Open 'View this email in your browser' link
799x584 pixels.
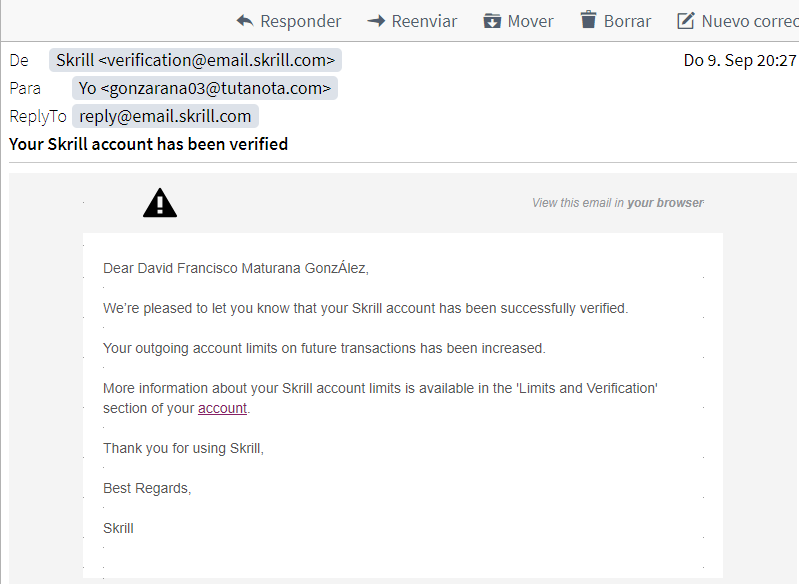(618, 203)
